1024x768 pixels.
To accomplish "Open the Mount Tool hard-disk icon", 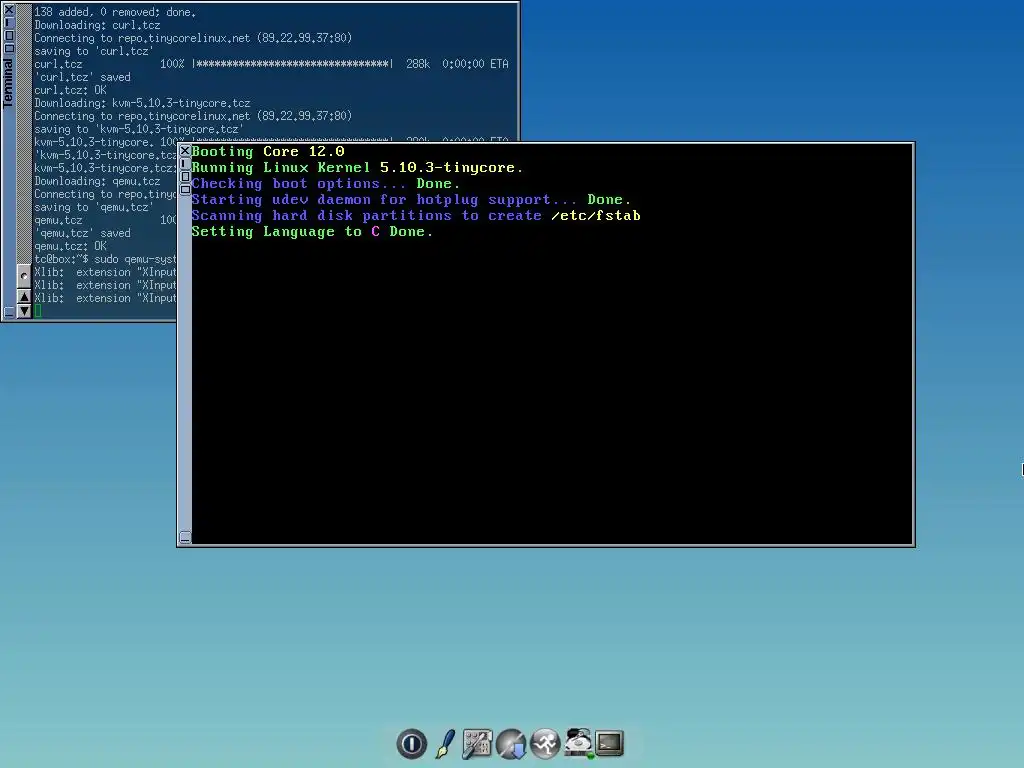I will pos(578,743).
